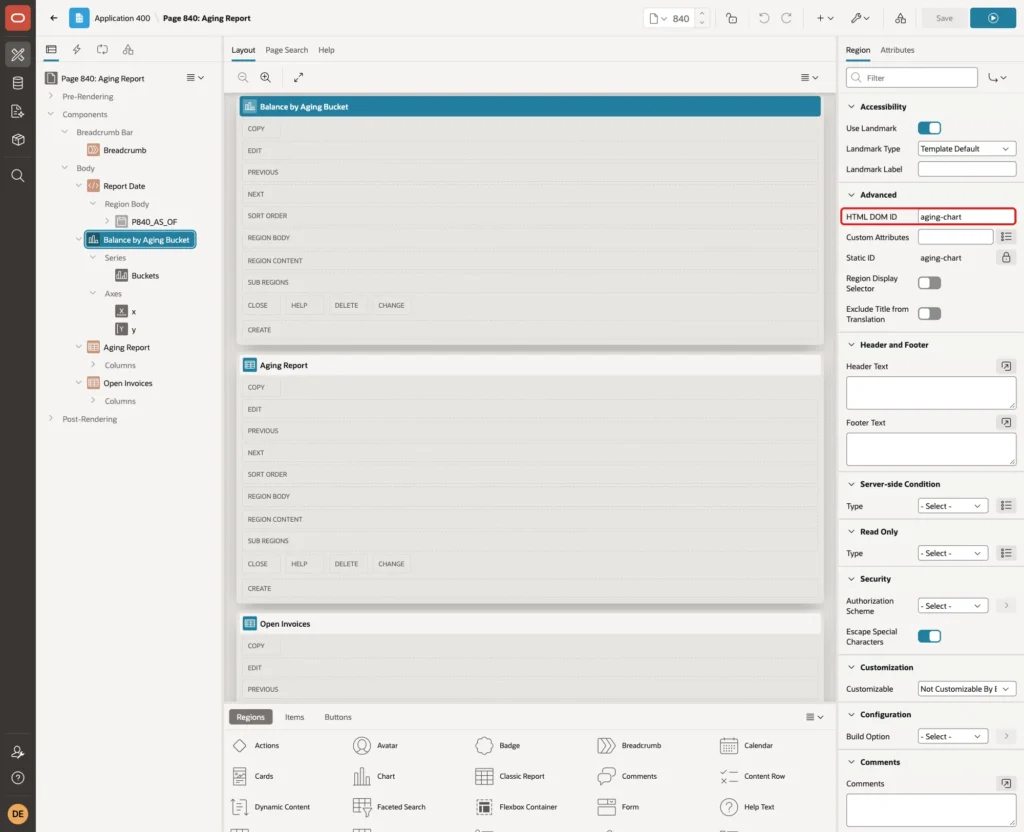The image size is (1024, 832).
Task: Switch to the Dynamic Actions lightning tab
Action: pyautogui.click(x=76, y=50)
